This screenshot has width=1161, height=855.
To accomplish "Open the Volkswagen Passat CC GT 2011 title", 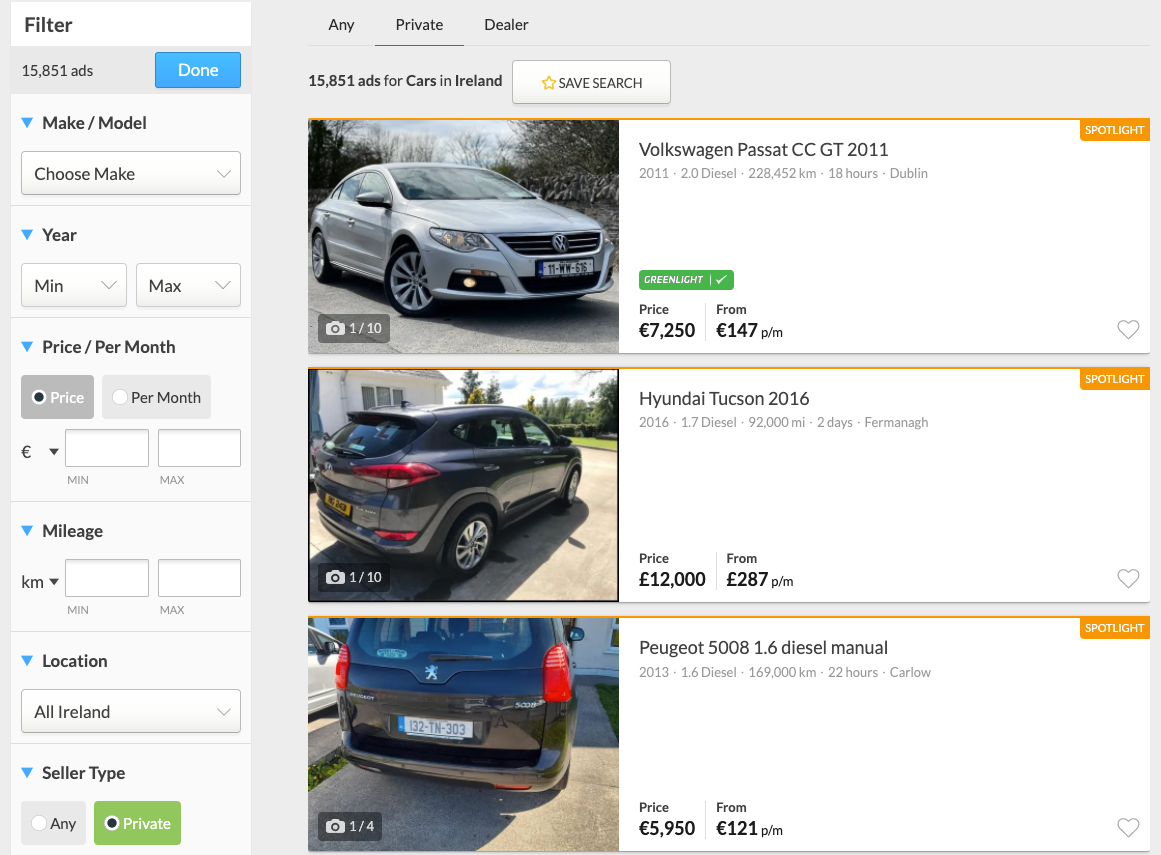I will click(x=763, y=150).
